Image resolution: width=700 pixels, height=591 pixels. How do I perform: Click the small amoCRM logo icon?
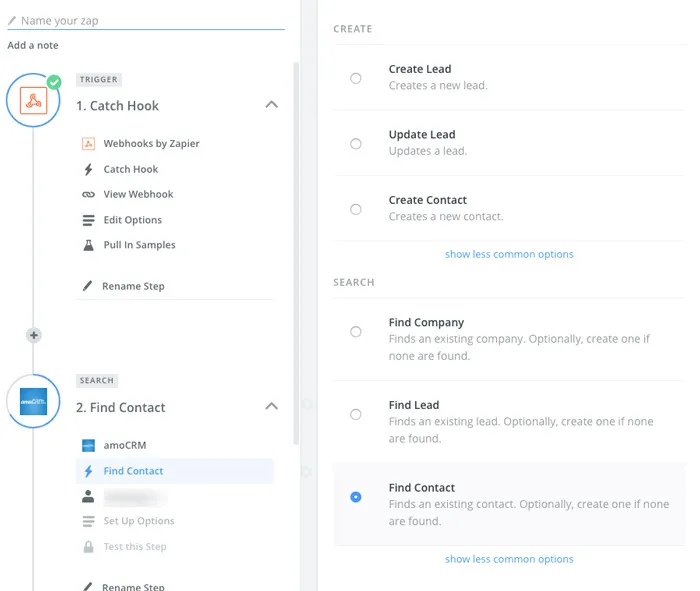[88, 445]
